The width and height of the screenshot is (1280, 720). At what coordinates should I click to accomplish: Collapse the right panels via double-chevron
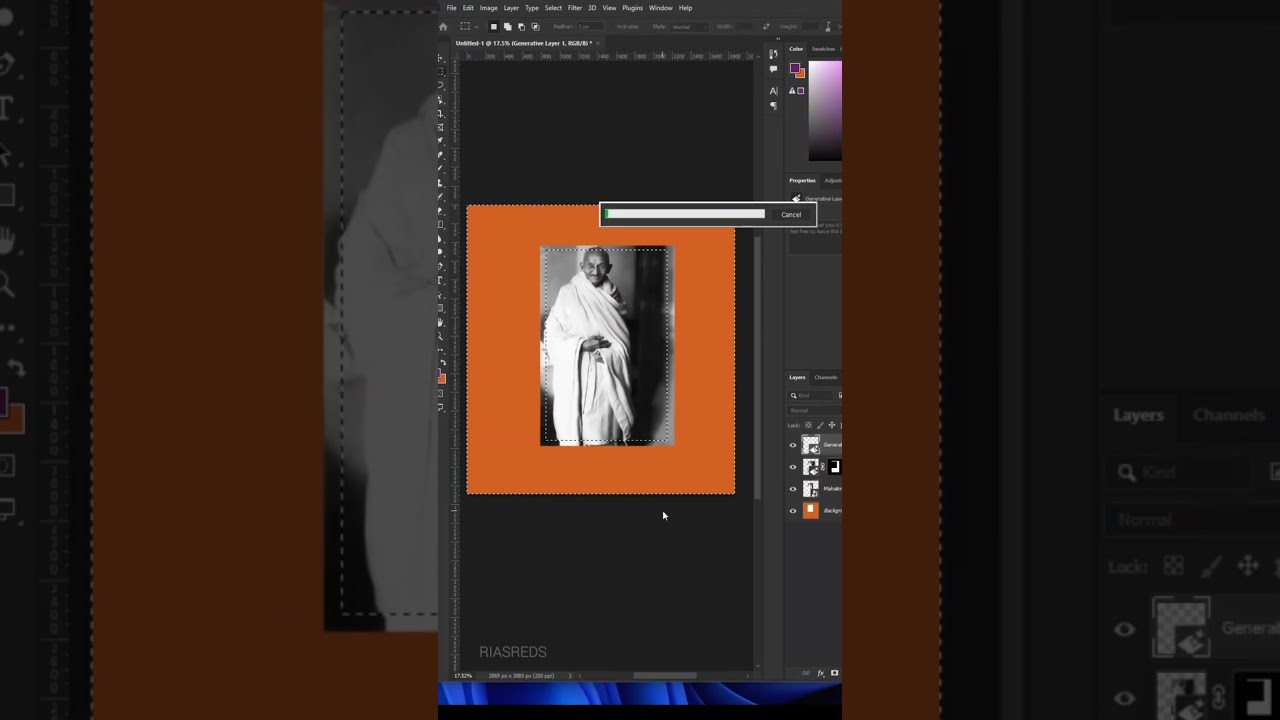coord(778,39)
